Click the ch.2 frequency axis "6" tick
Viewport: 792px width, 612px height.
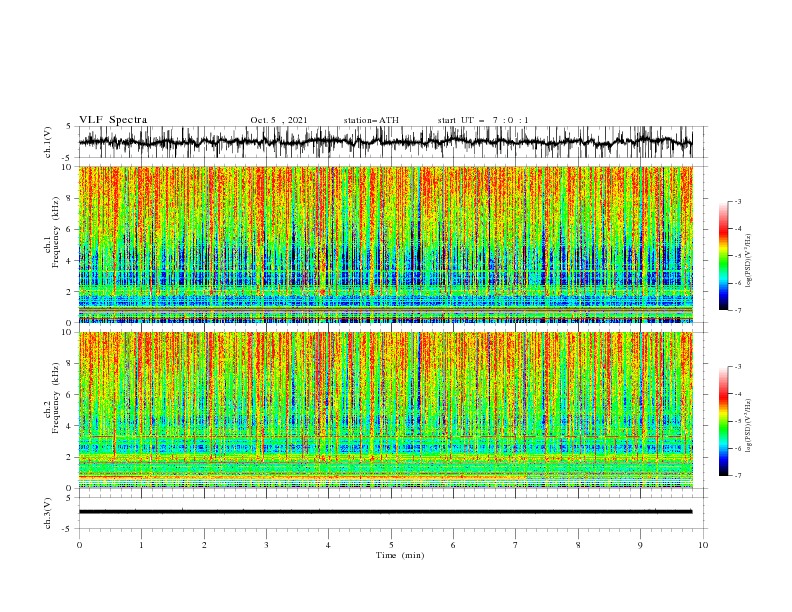tap(69, 395)
